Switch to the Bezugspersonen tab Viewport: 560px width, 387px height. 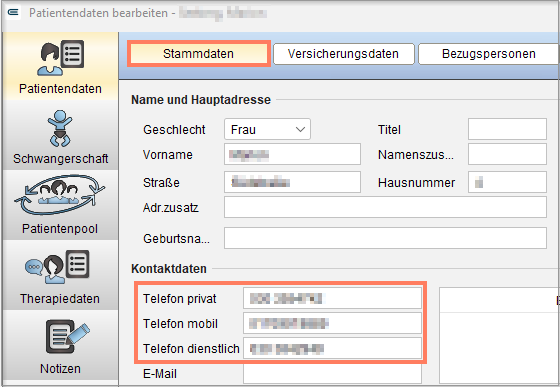pos(488,54)
